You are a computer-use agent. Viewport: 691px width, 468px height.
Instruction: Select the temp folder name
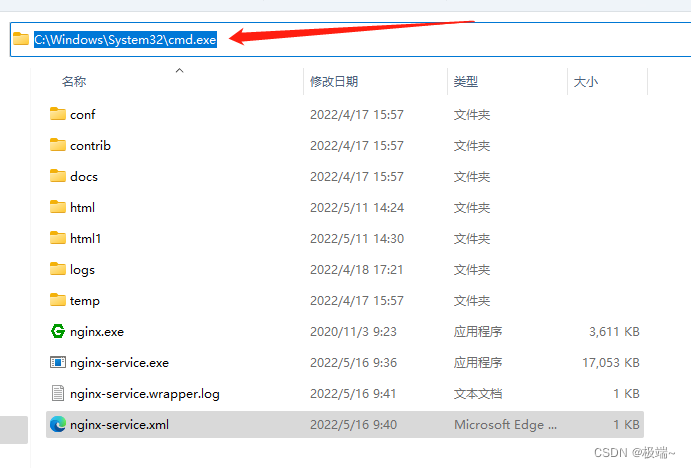point(85,301)
